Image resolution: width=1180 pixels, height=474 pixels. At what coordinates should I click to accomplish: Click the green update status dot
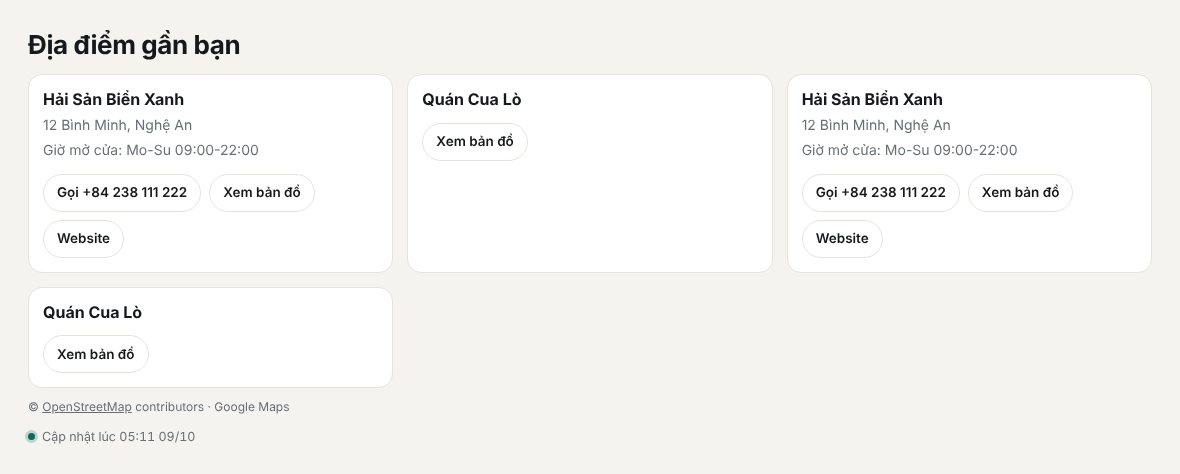click(x=32, y=436)
